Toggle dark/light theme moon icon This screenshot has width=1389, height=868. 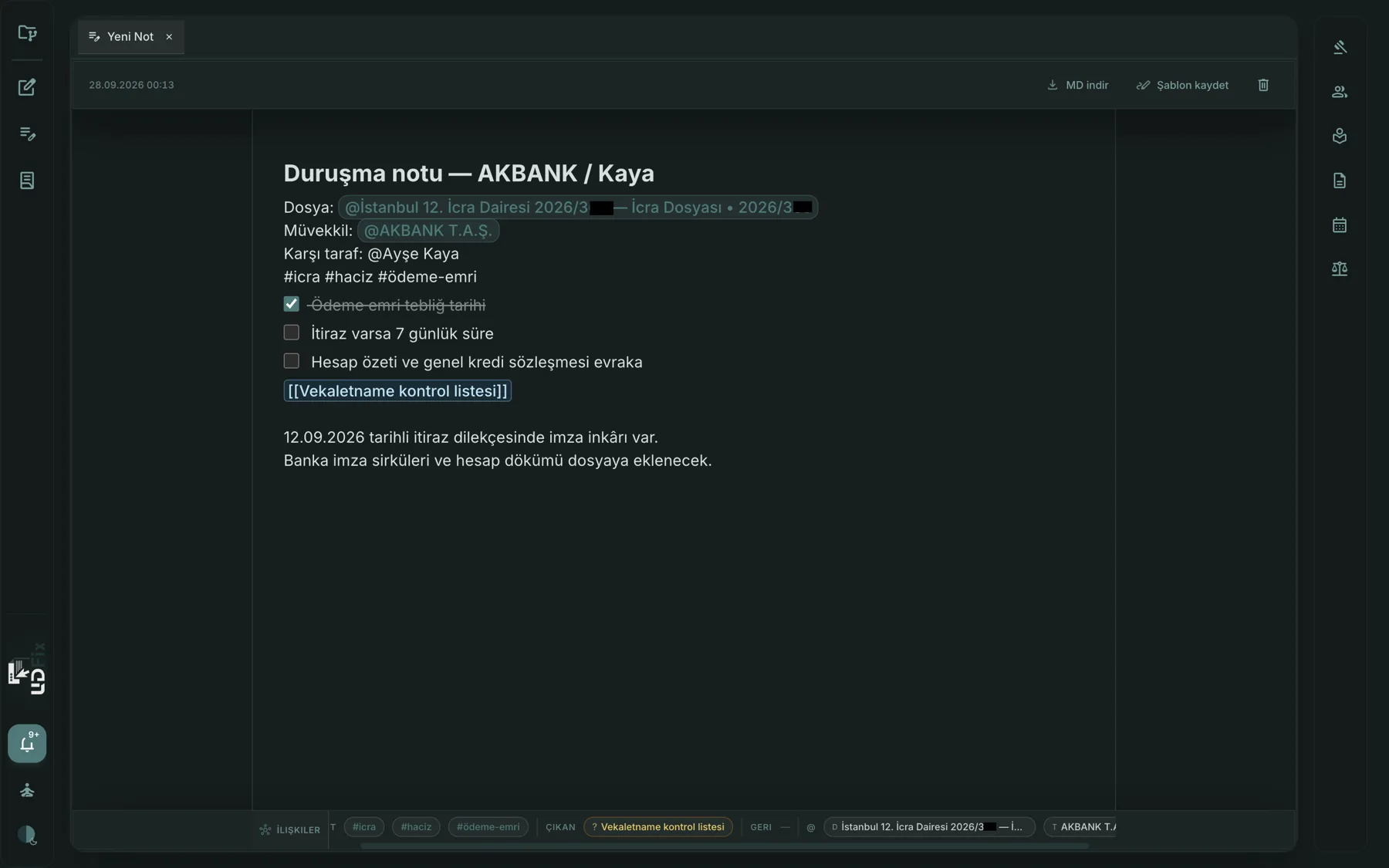tap(27, 835)
